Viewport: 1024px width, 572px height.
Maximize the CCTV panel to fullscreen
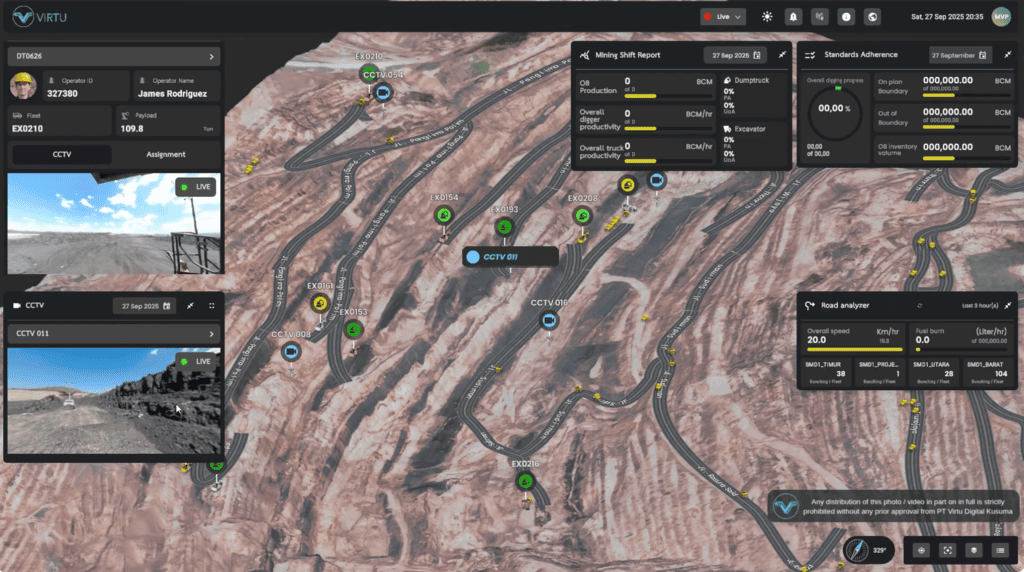(212, 306)
